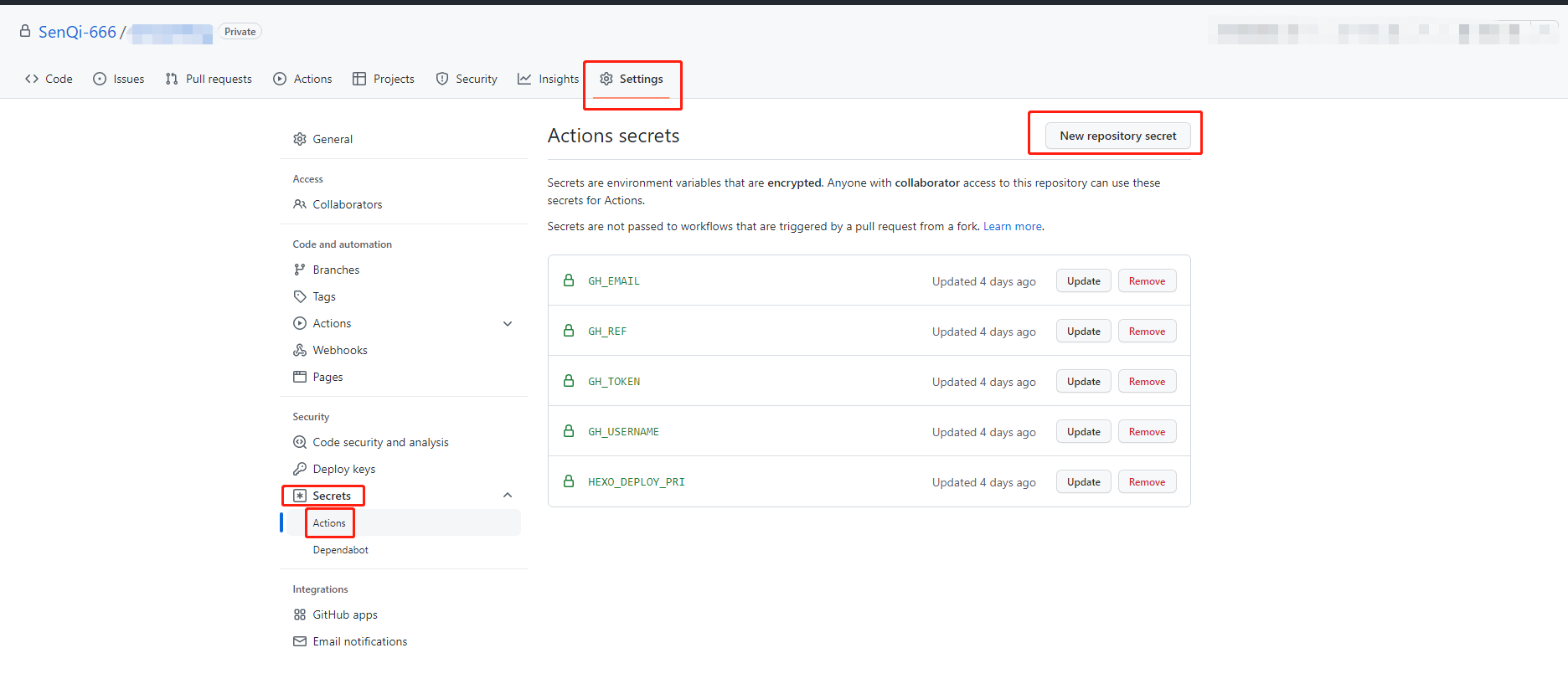Screen dimensions: 1568x689
Task: Click the Tags icon in sidebar
Action: (300, 296)
